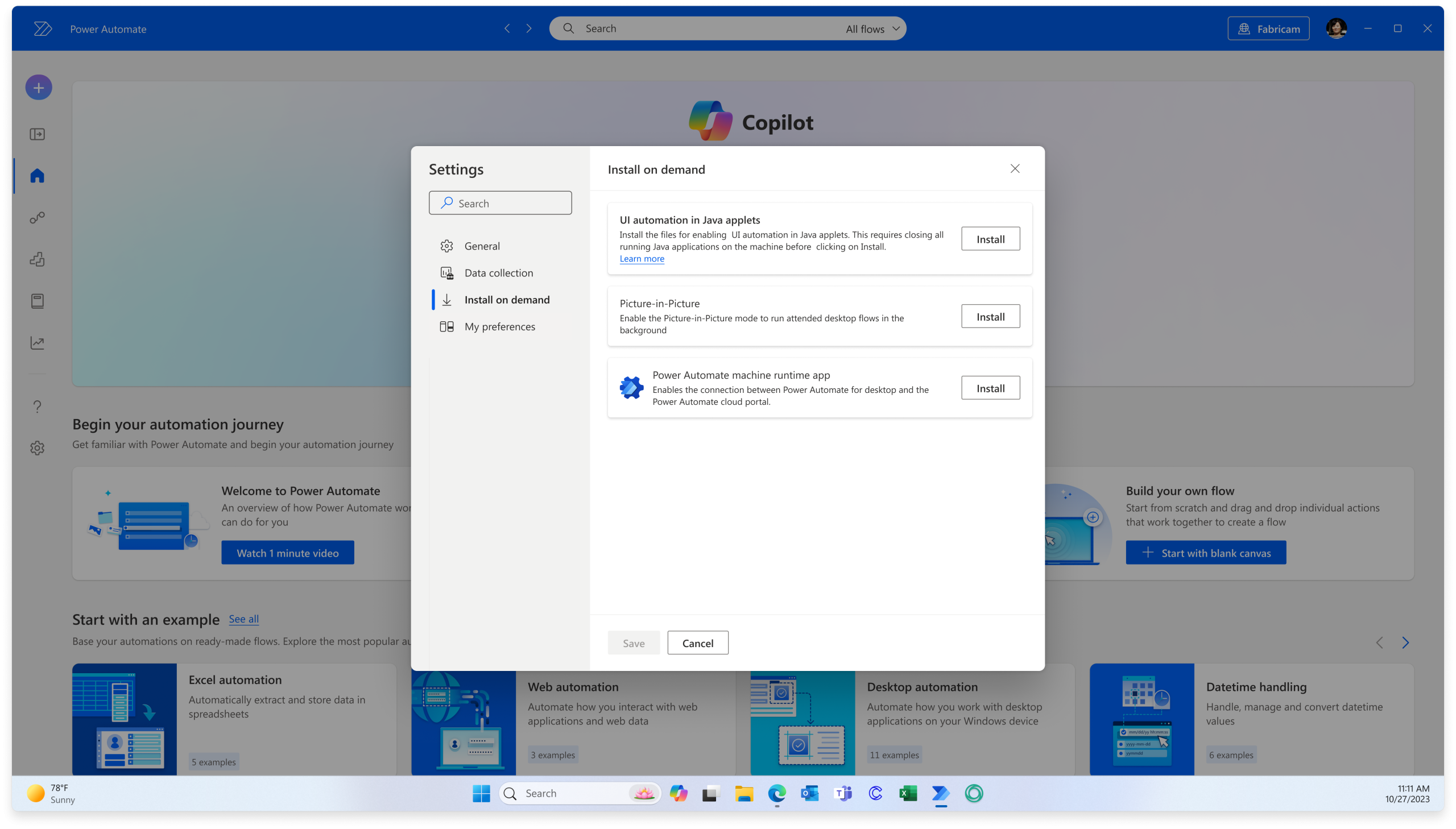Click the Power Automate machine runtime app icon
This screenshot has height=829, width=1456.
[x=631, y=388]
